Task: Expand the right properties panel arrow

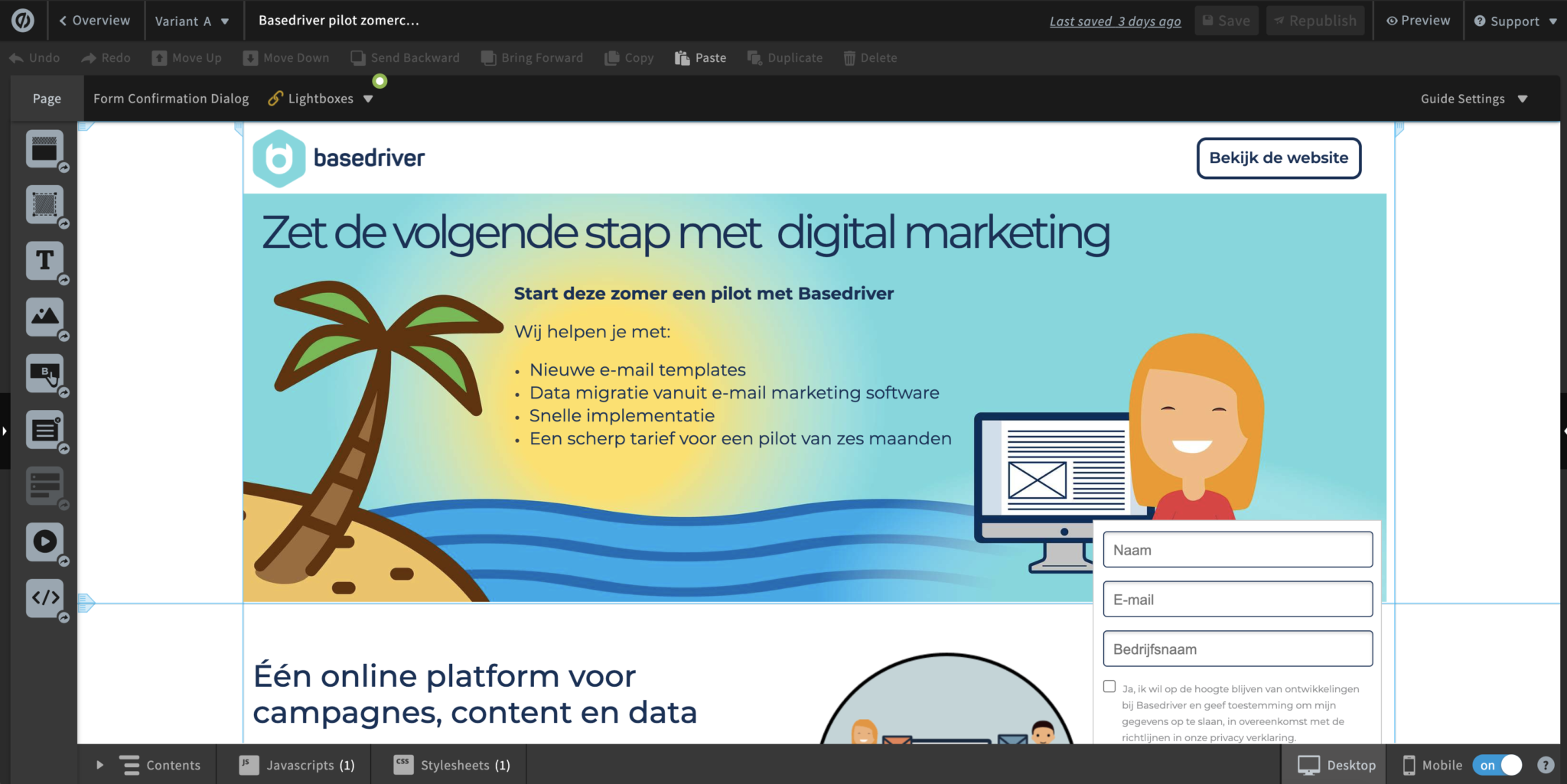Action: pos(1563,431)
